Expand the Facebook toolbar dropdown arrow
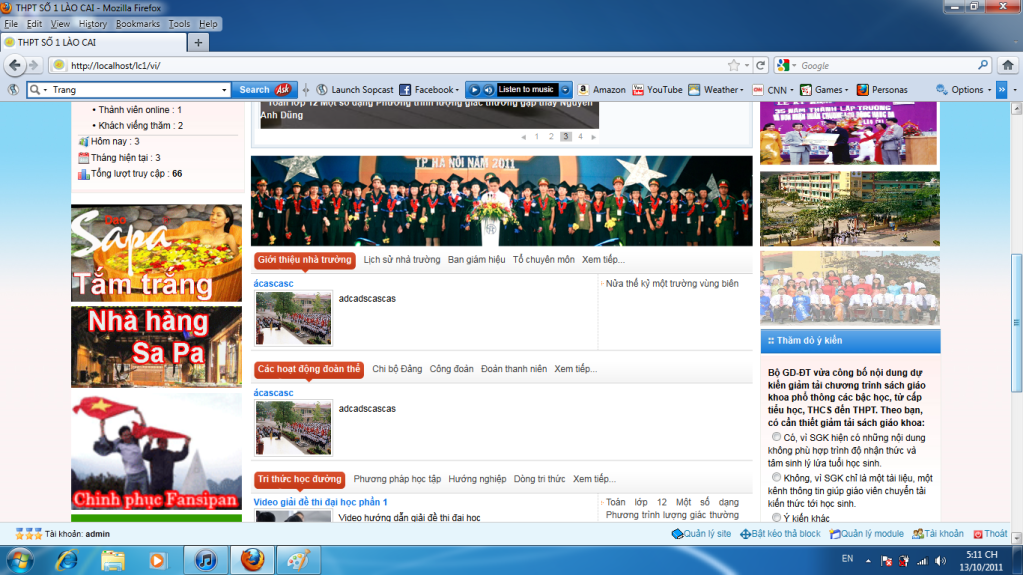The width and height of the screenshot is (1023, 575). coord(457,90)
